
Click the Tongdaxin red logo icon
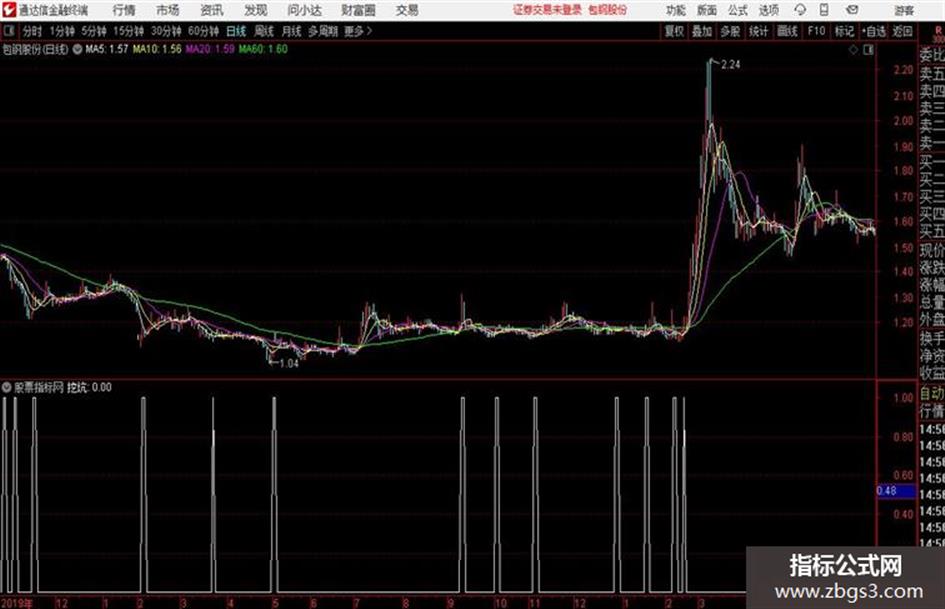click(x=8, y=10)
